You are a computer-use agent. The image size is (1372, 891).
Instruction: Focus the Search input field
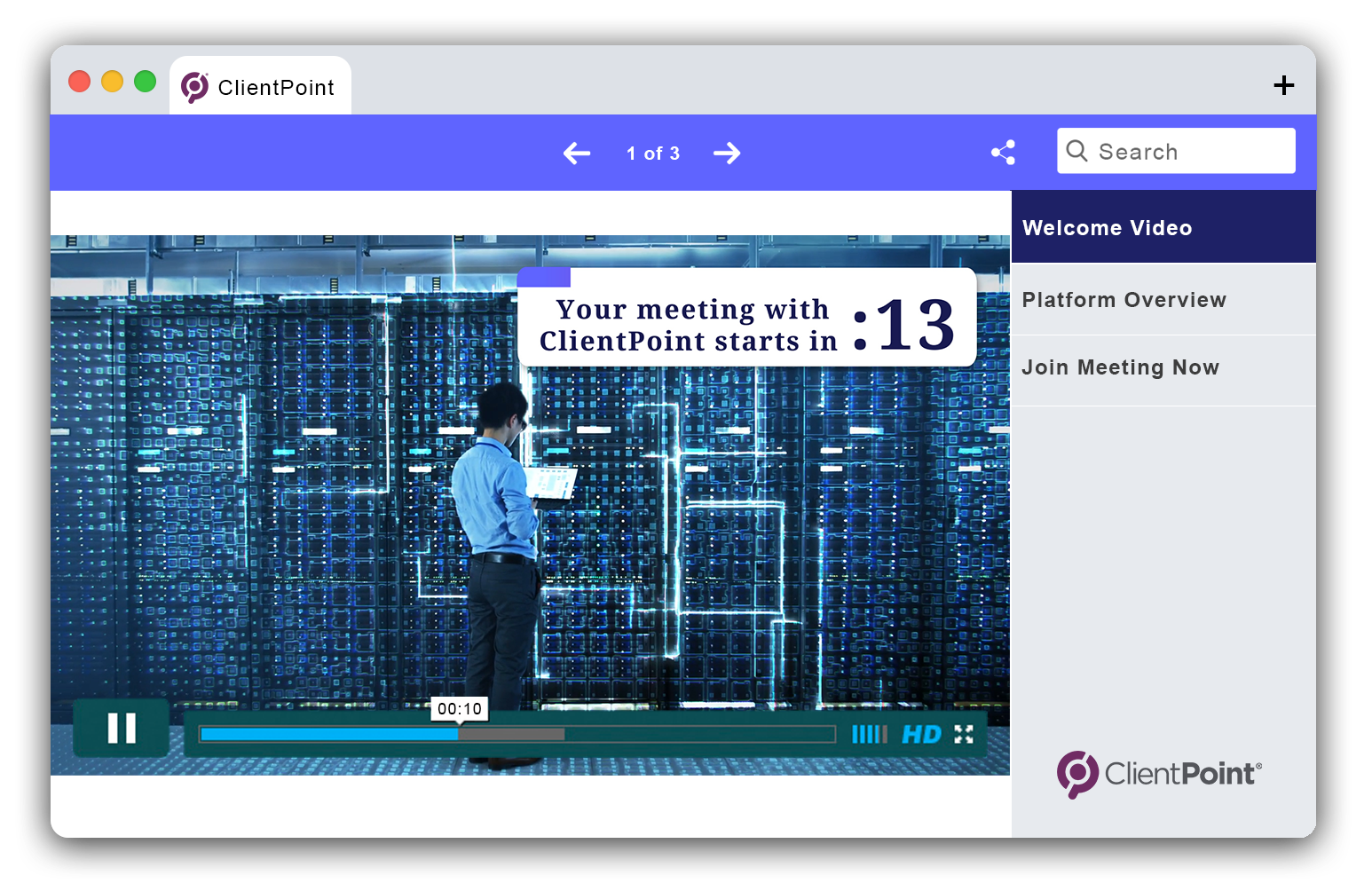point(1189,152)
